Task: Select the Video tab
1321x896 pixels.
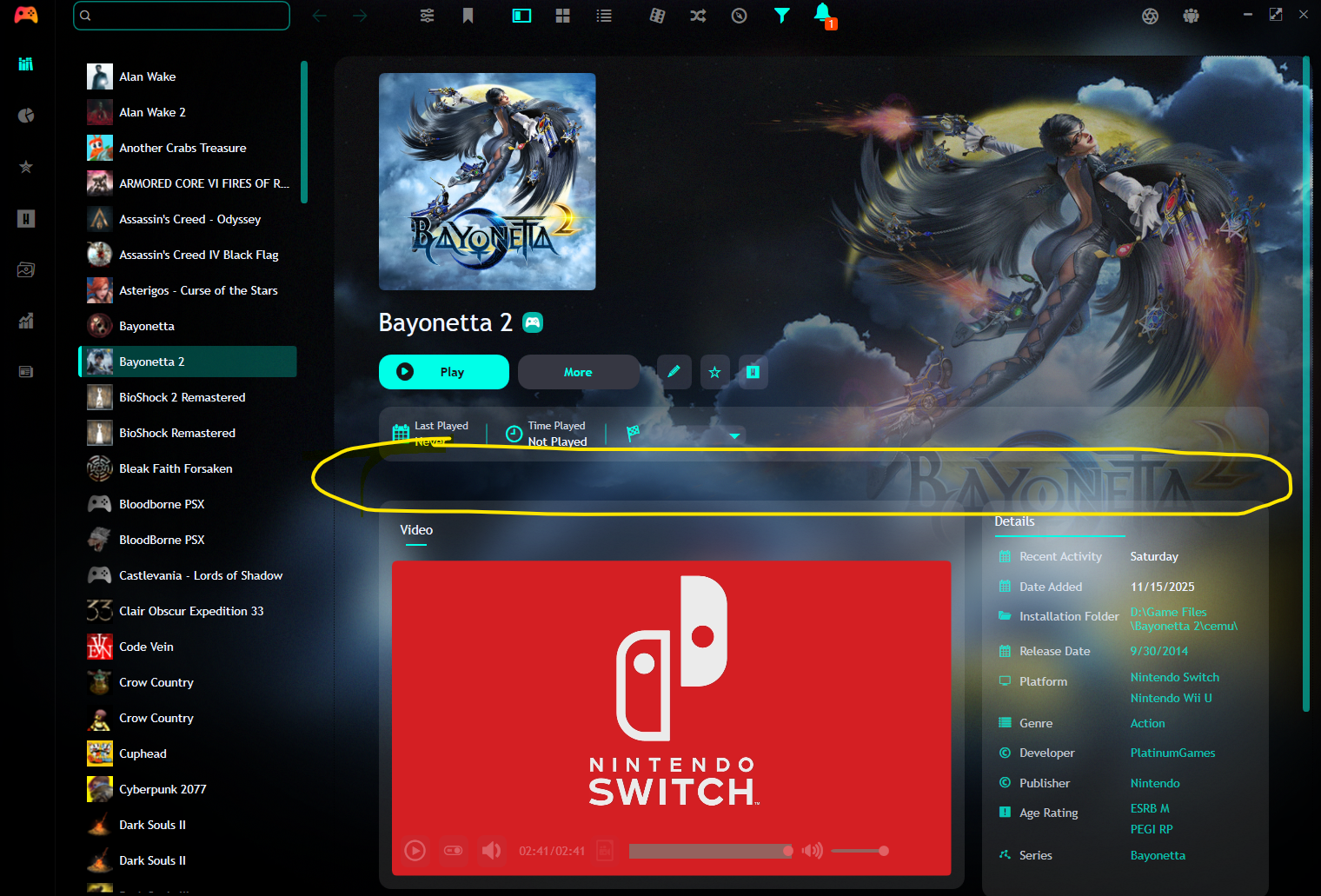Action: (x=416, y=530)
